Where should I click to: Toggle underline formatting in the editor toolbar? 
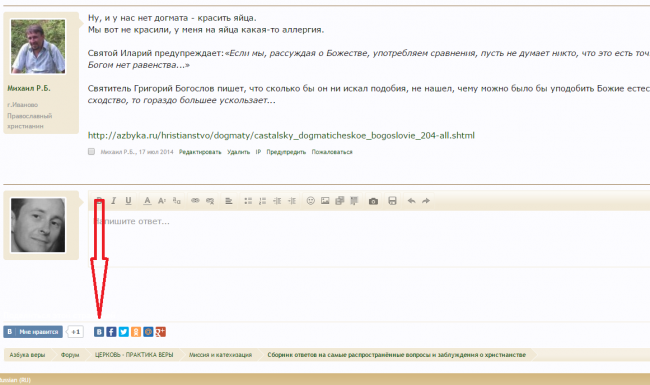coord(129,201)
